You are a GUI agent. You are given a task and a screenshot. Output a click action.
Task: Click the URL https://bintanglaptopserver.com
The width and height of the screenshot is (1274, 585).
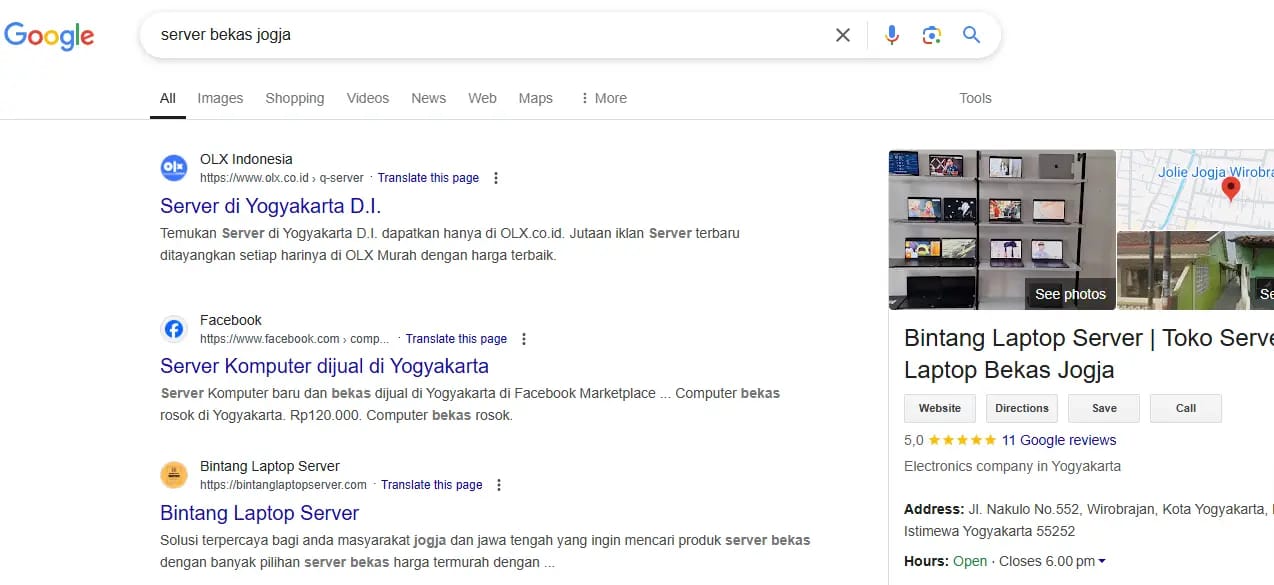(283, 485)
